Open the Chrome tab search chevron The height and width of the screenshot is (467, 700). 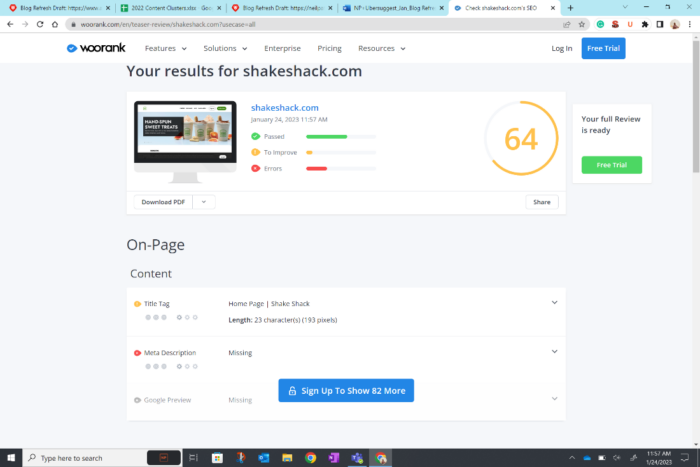625,7
